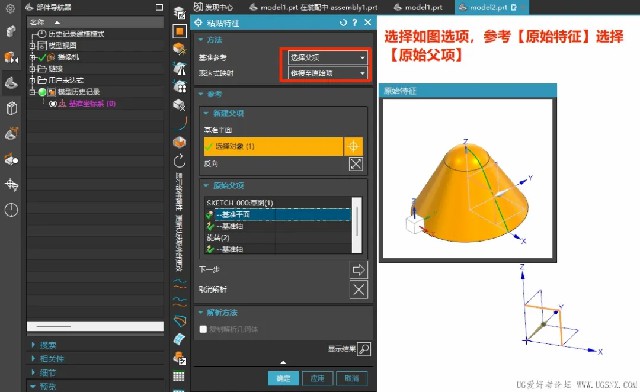Click the 反向 reverse-direction icon
This screenshot has height=392, width=640.
click(x=356, y=164)
